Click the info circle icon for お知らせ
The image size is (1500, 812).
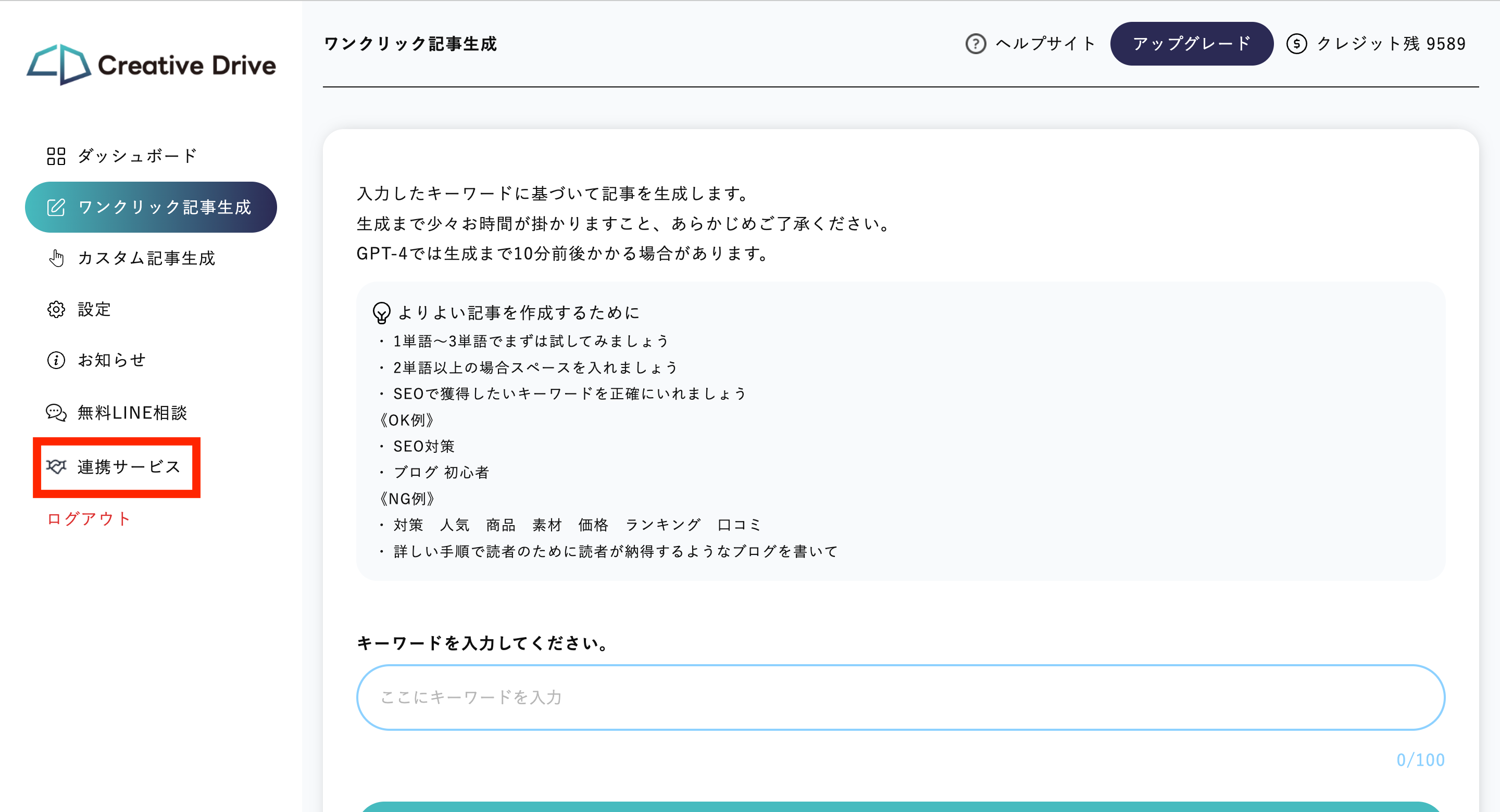(x=56, y=360)
